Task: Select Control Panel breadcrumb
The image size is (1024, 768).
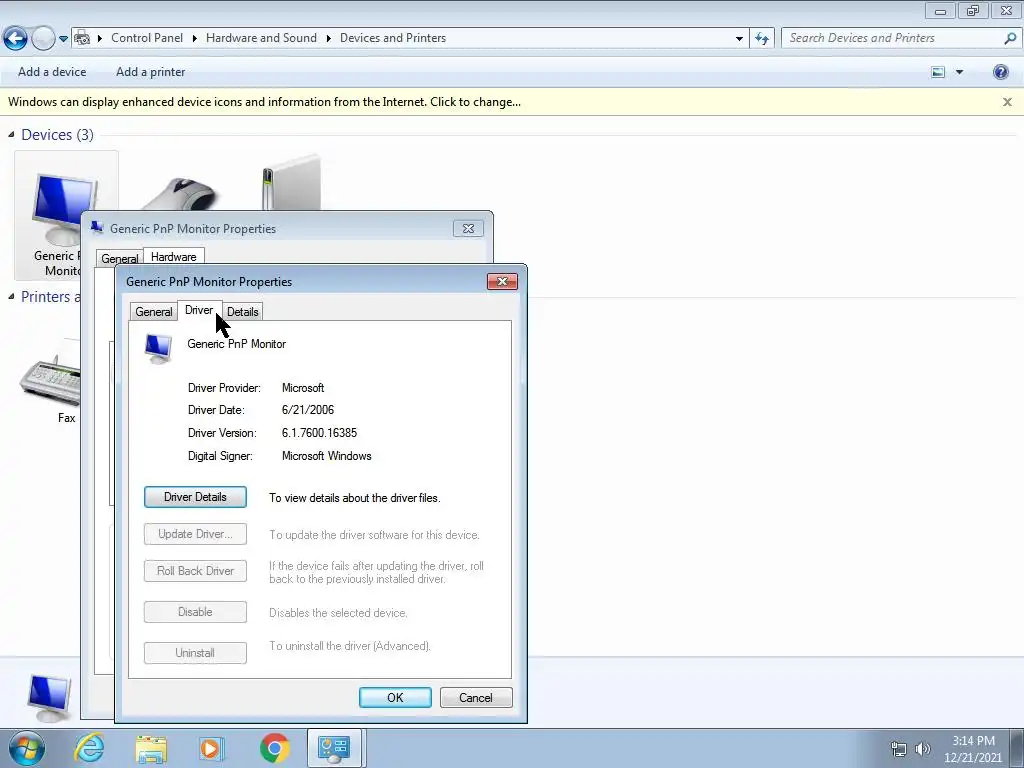Action: click(147, 38)
